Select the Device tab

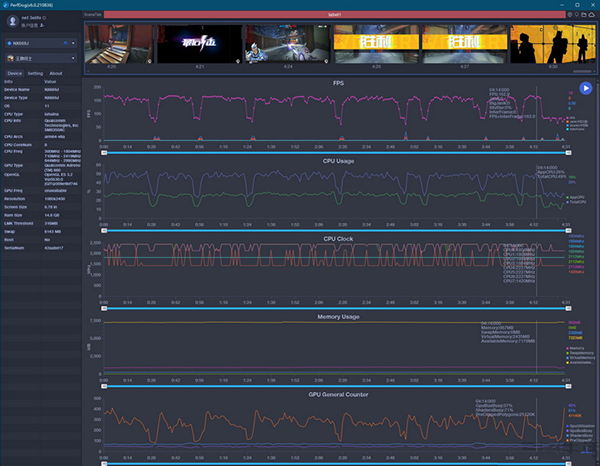[14, 73]
